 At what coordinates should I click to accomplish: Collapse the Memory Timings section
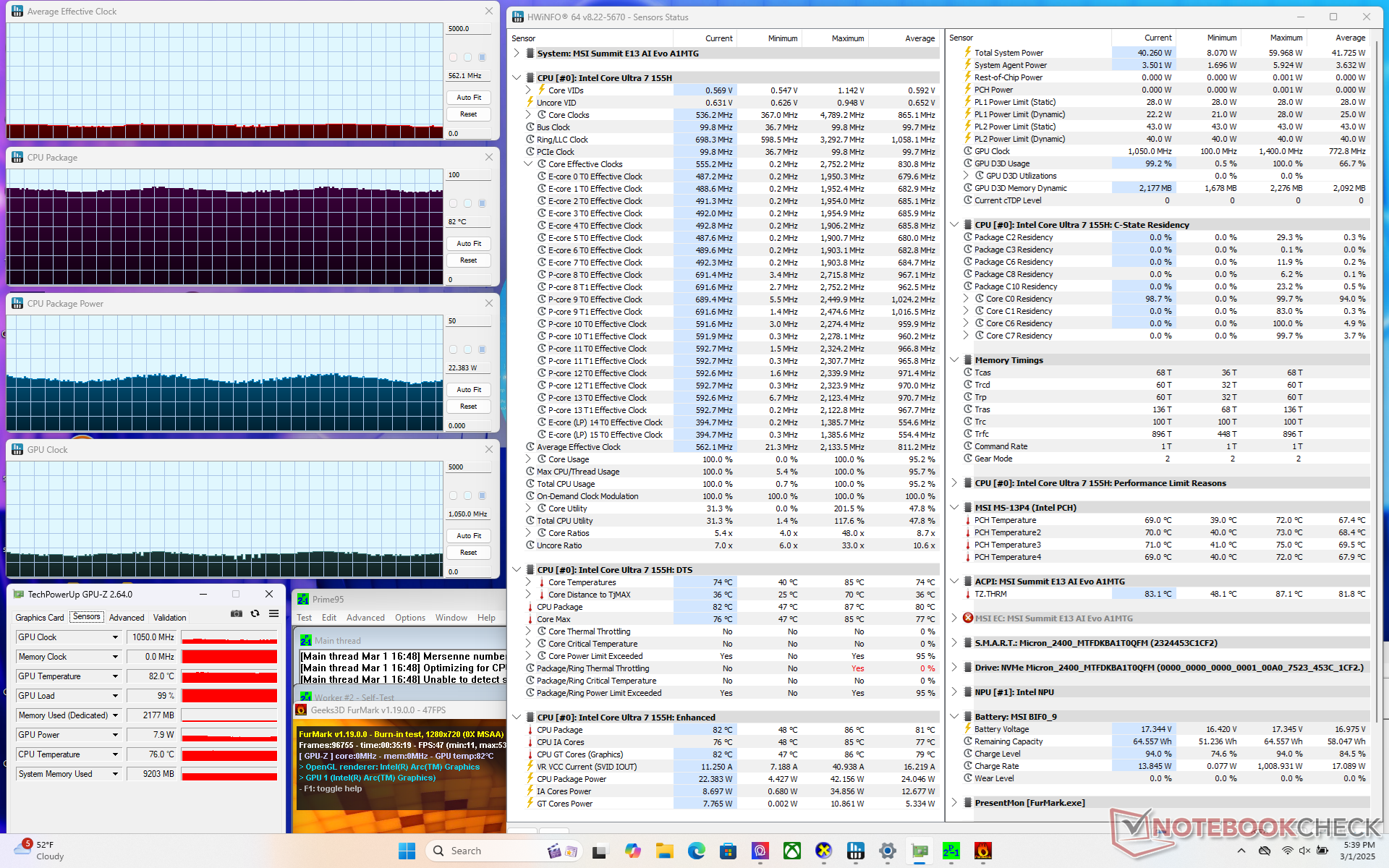point(954,359)
